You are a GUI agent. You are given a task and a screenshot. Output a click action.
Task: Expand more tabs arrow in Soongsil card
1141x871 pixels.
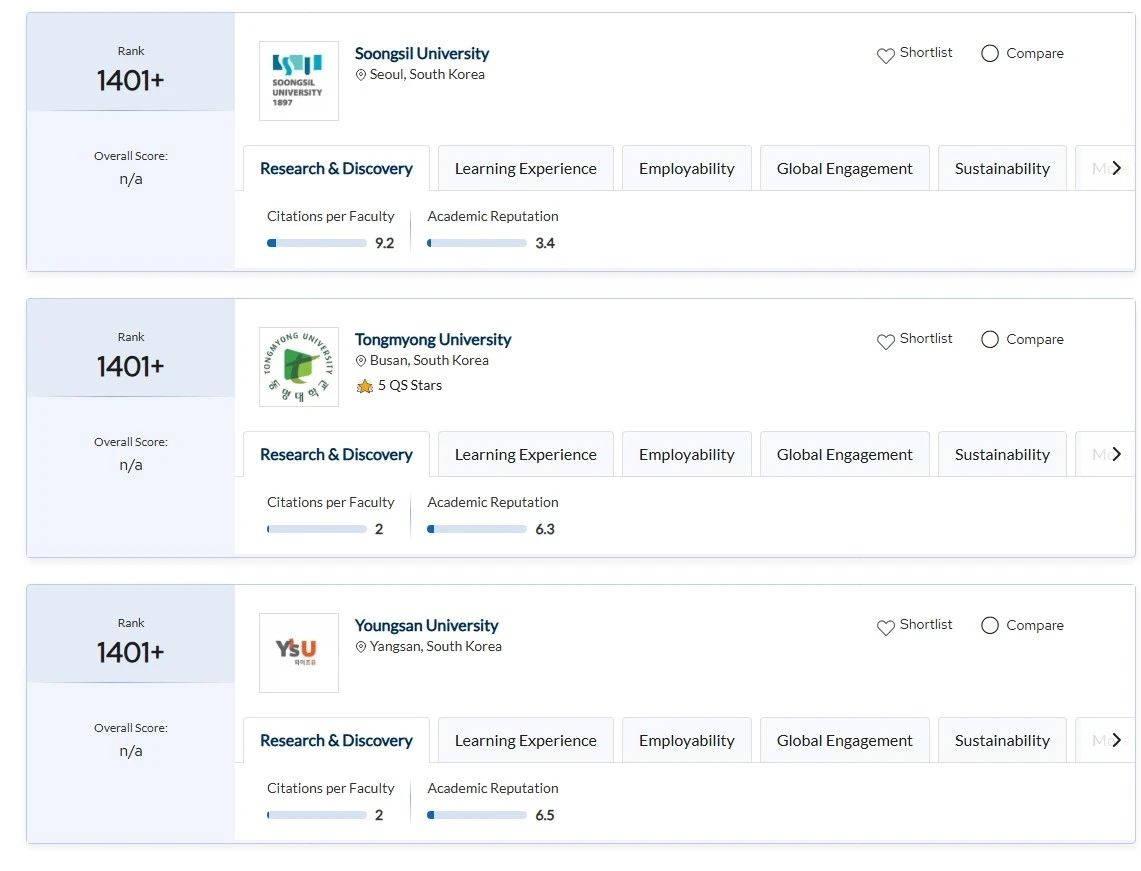coord(1117,168)
